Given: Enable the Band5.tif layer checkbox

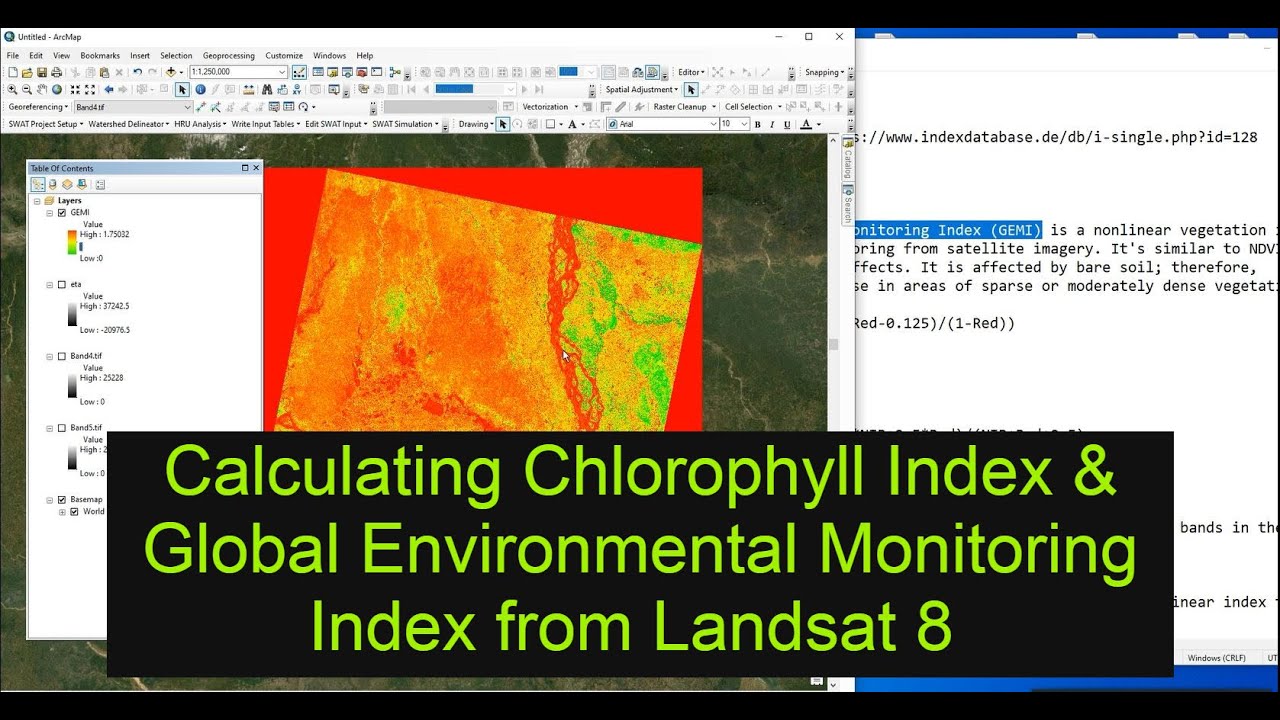Looking at the screenshot, I should click(62, 428).
